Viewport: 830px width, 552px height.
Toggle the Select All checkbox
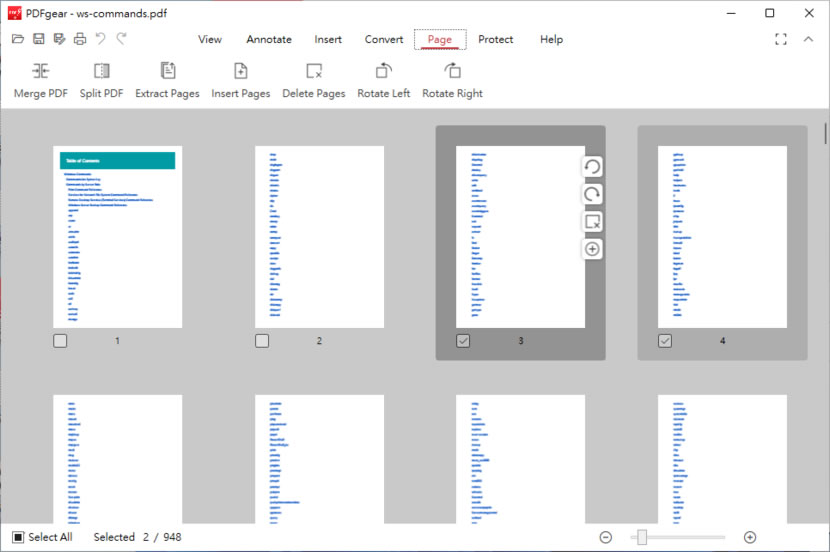click(18, 537)
